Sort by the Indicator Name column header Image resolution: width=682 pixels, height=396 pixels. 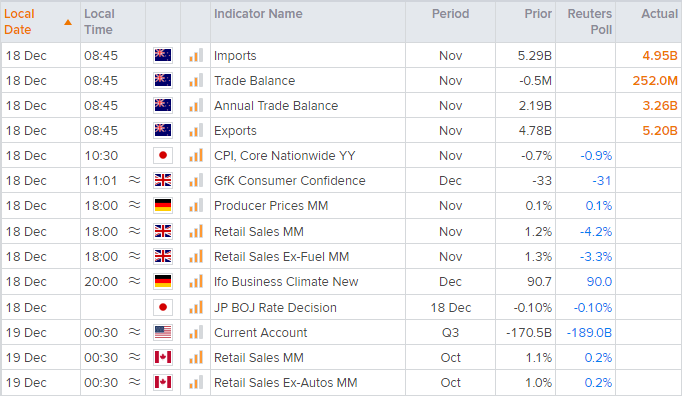258,13
